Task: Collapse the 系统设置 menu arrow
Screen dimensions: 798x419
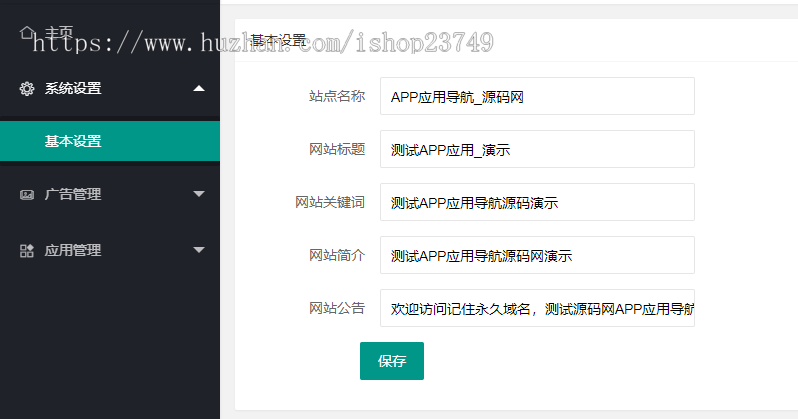Action: coord(199,89)
